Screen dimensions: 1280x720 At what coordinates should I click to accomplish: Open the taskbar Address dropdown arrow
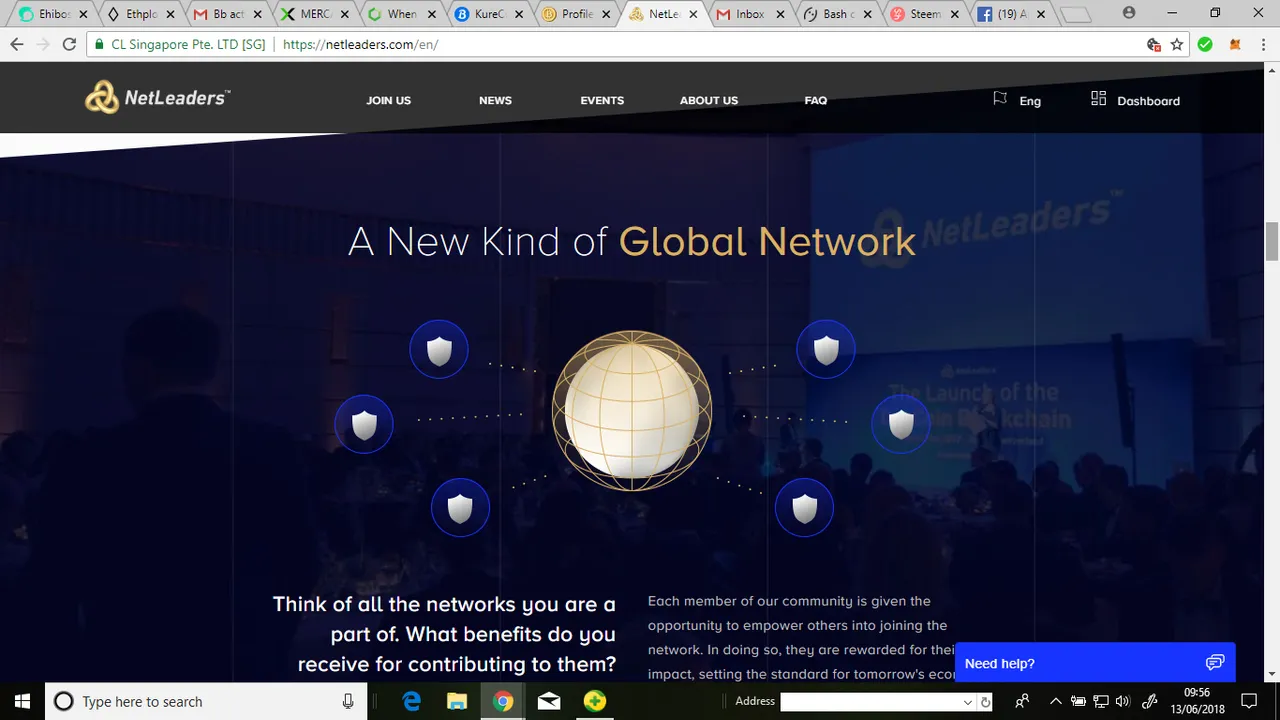[967, 702]
